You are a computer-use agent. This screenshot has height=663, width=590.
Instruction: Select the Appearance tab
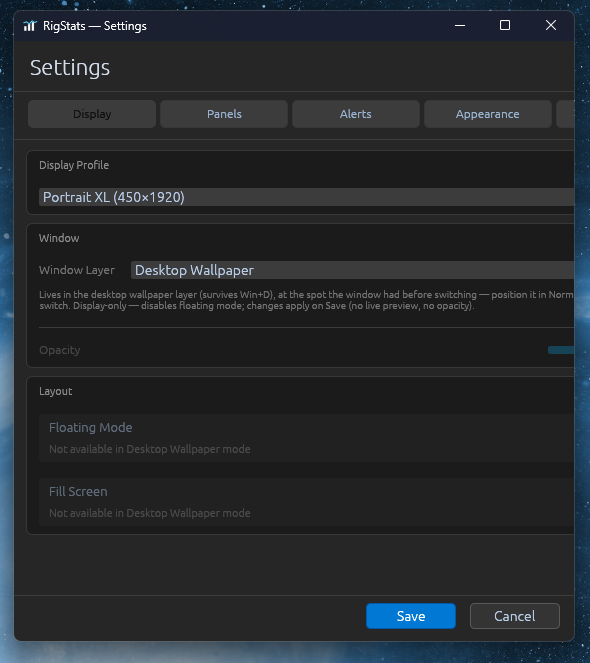488,114
